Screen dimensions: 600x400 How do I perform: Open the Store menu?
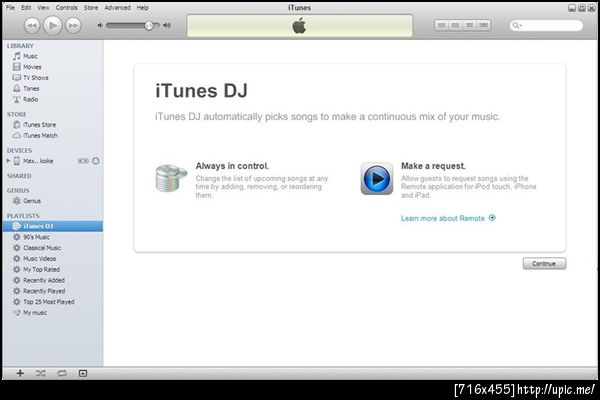pos(91,8)
